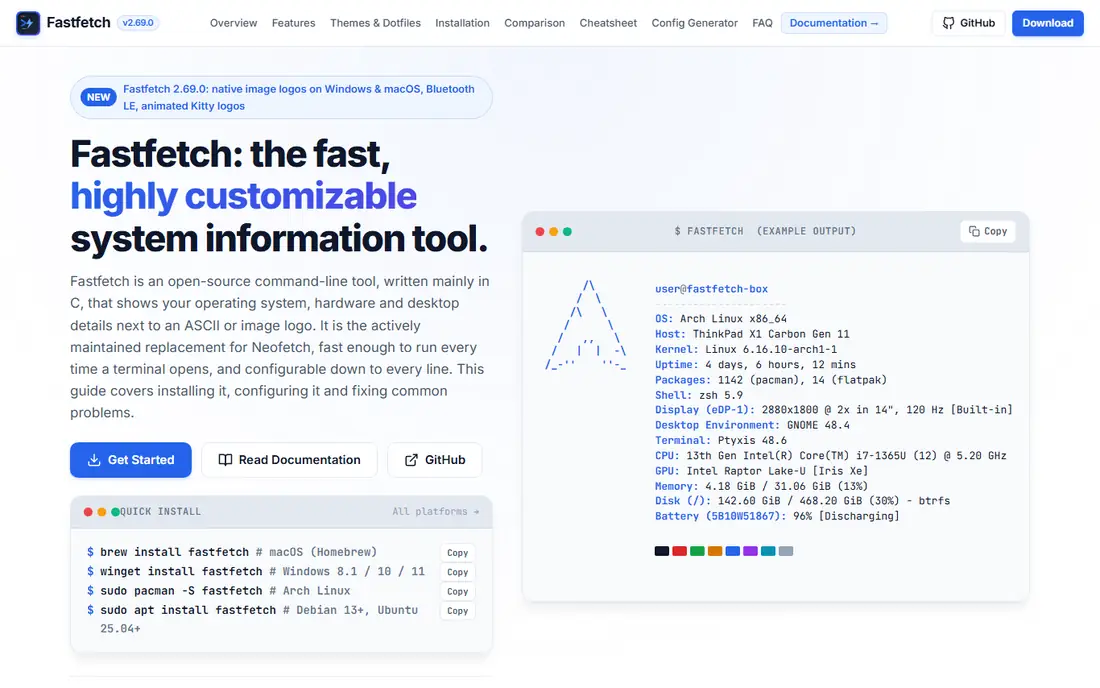The width and height of the screenshot is (1100, 688).
Task: Click the Display (eDP-1) line
Action: pos(833,410)
